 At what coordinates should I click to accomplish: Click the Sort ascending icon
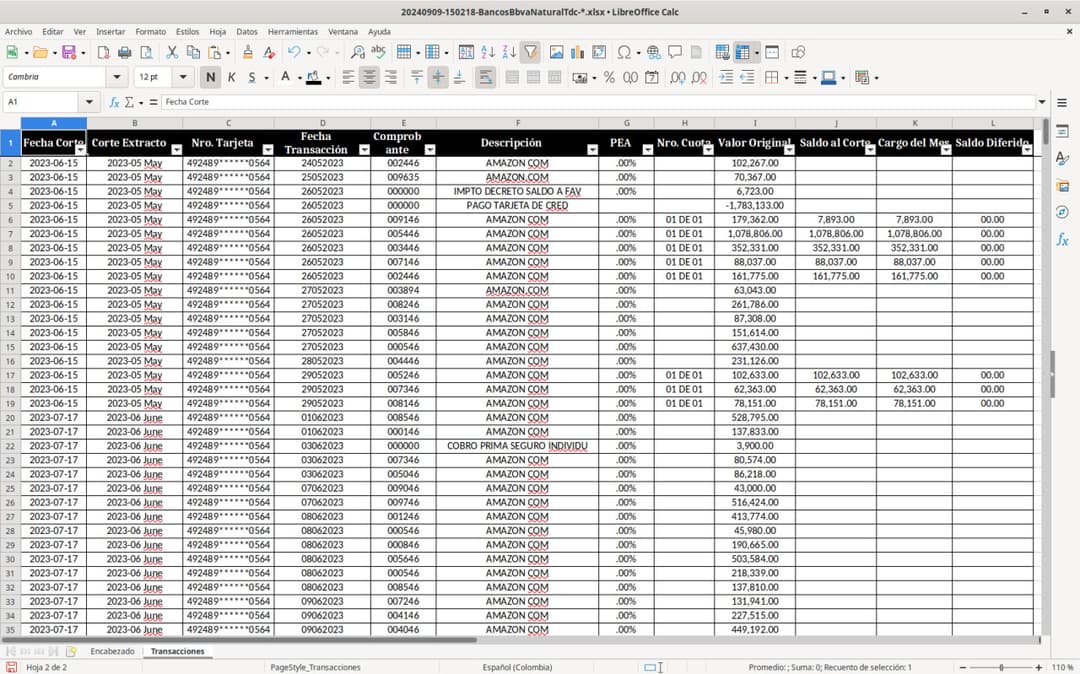[488, 52]
